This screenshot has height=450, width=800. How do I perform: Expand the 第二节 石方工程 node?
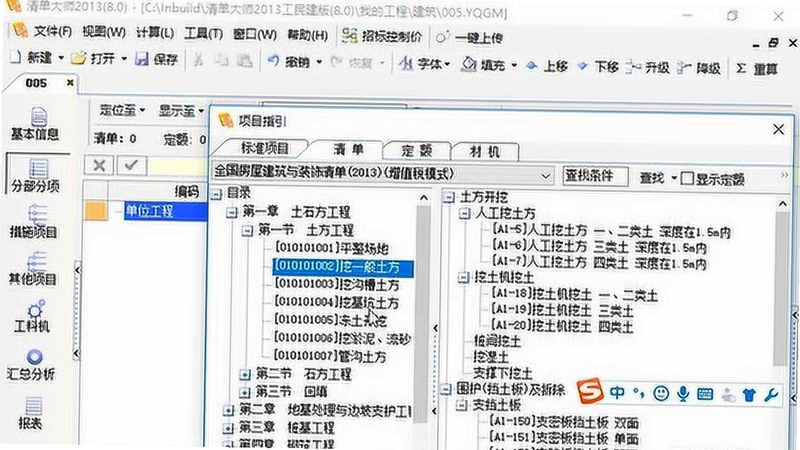pyautogui.click(x=245, y=374)
